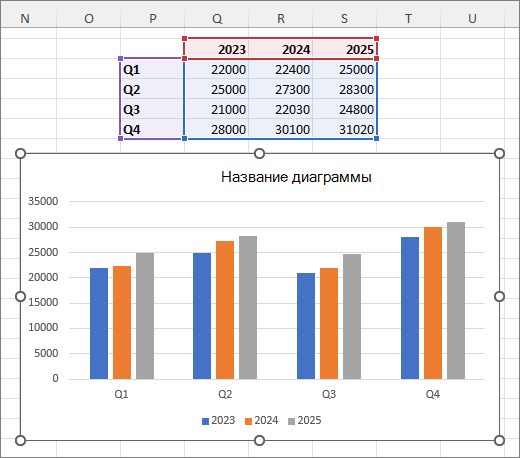Select column header P
This screenshot has width=520, height=458.
tap(152, 19)
